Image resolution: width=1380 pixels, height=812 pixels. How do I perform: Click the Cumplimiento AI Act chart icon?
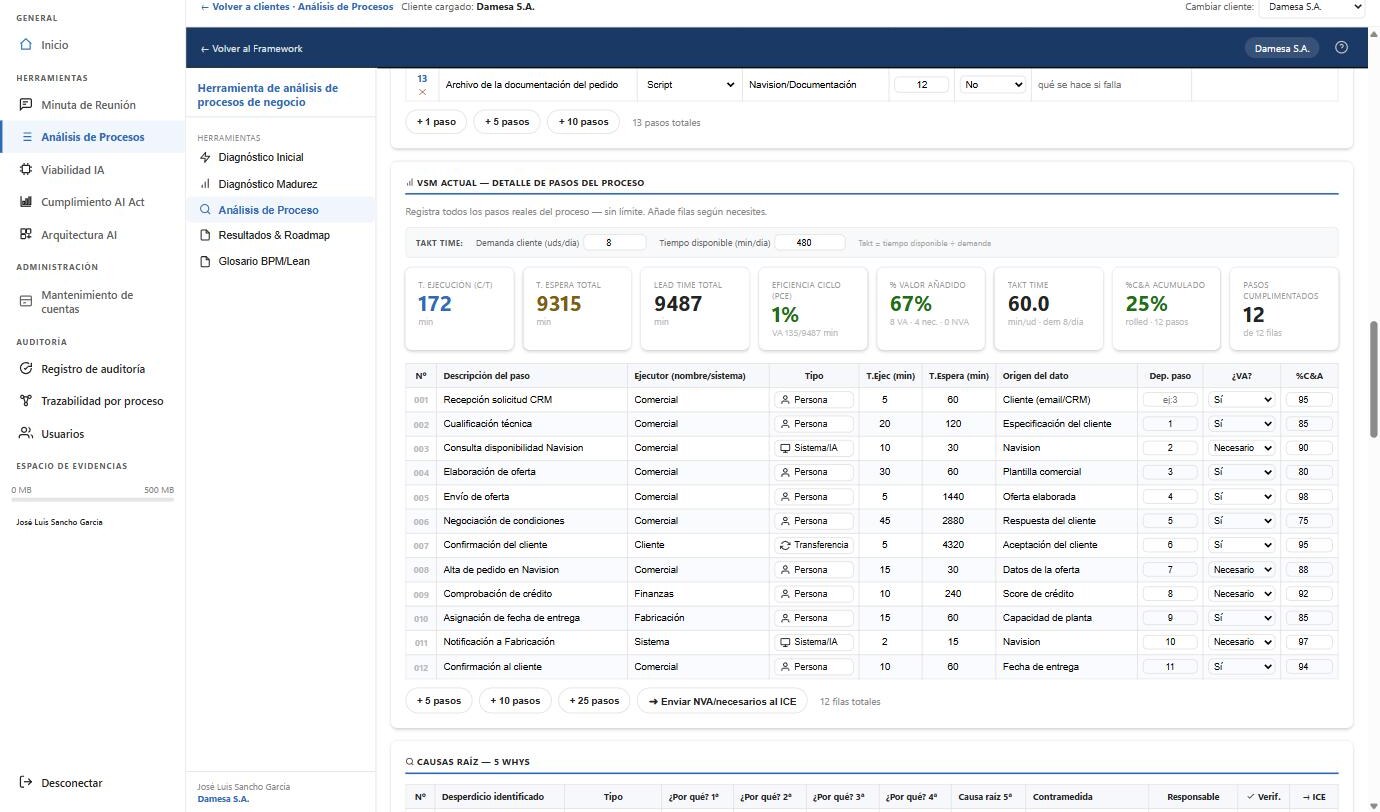coord(26,202)
